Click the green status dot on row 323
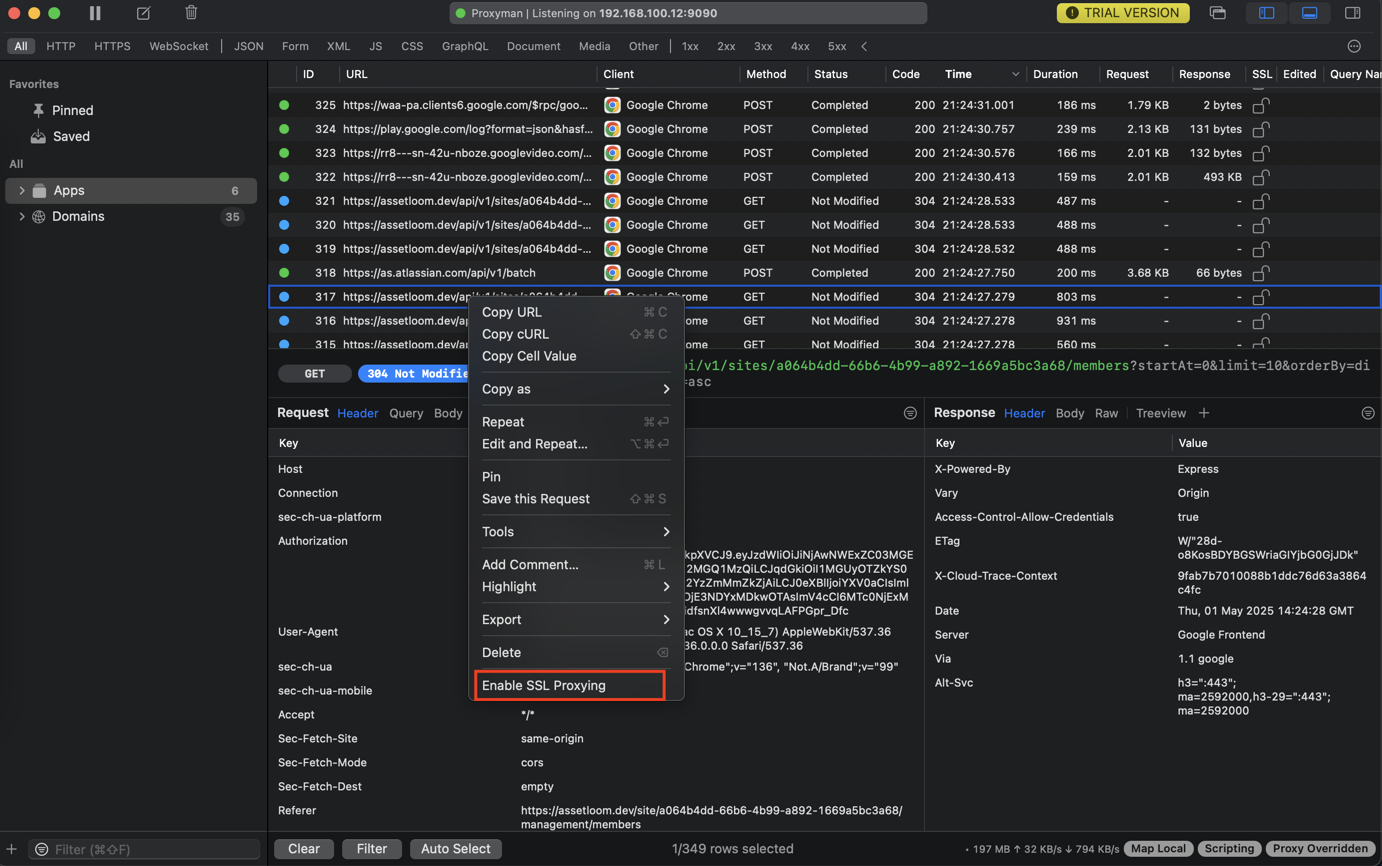The height and width of the screenshot is (866, 1382). 284,153
